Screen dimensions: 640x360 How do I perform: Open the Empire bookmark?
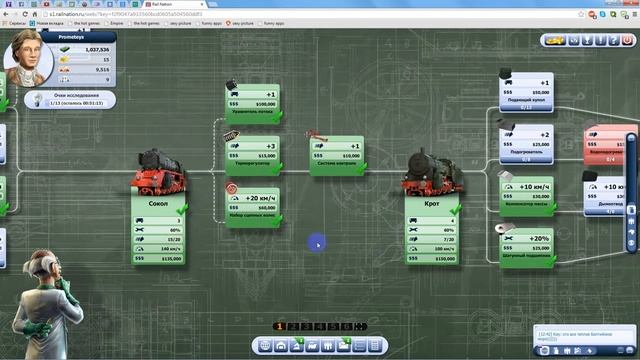(115, 23)
